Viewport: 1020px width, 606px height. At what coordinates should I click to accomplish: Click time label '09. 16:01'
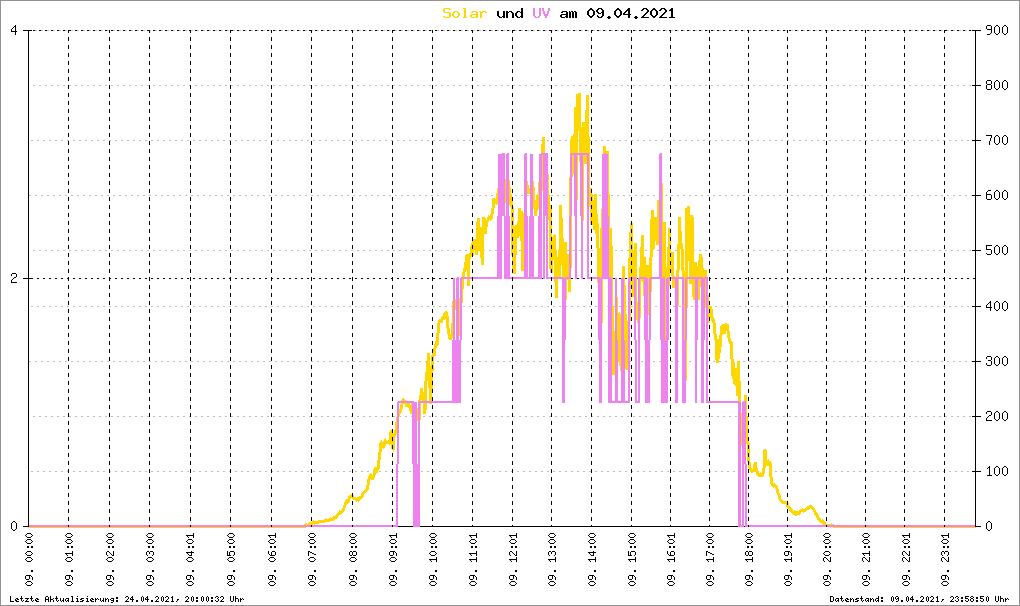click(671, 559)
